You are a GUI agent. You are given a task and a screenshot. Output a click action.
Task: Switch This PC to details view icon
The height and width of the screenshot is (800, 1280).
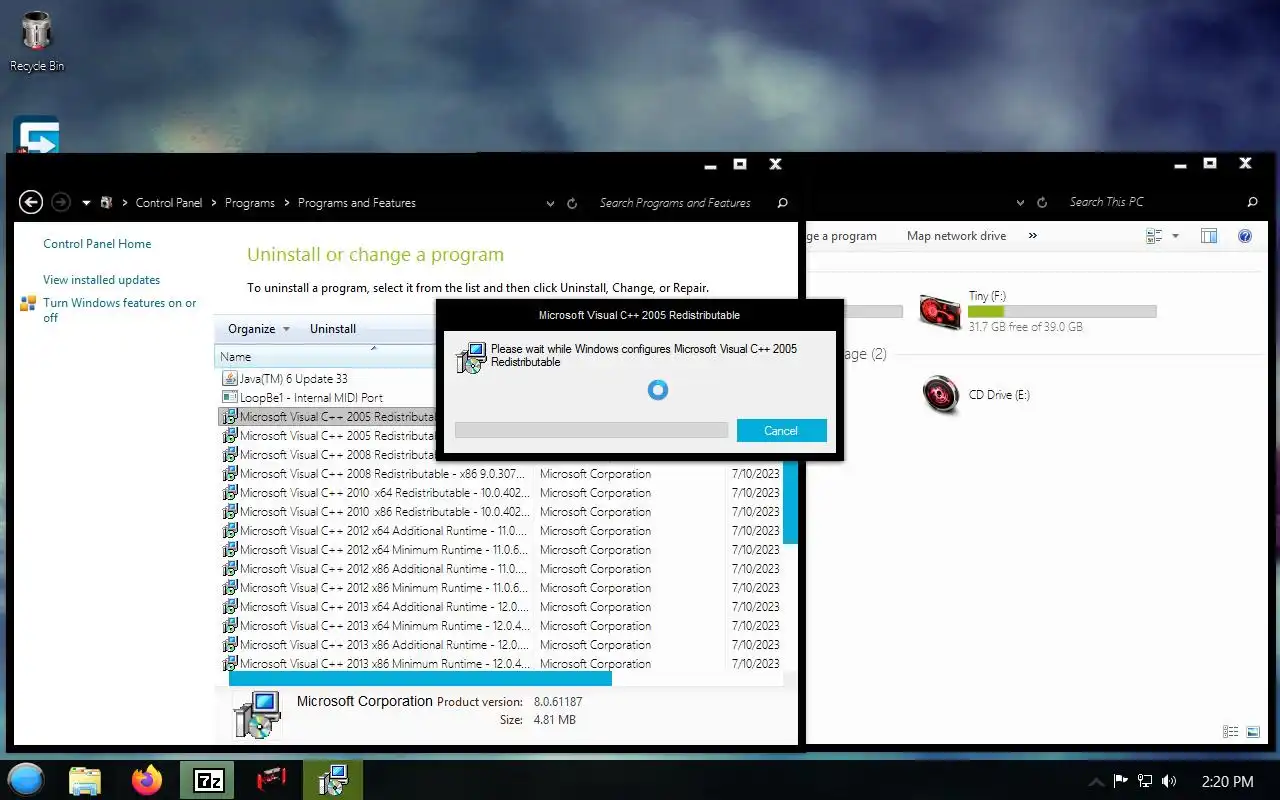point(1231,732)
